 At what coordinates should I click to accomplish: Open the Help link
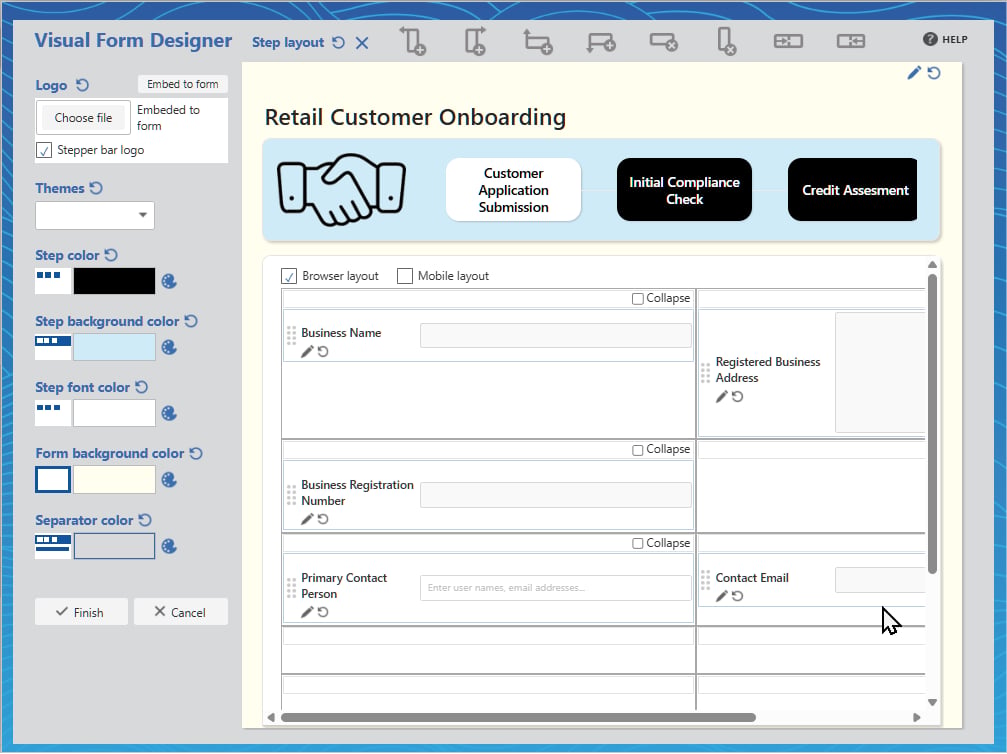[945, 39]
